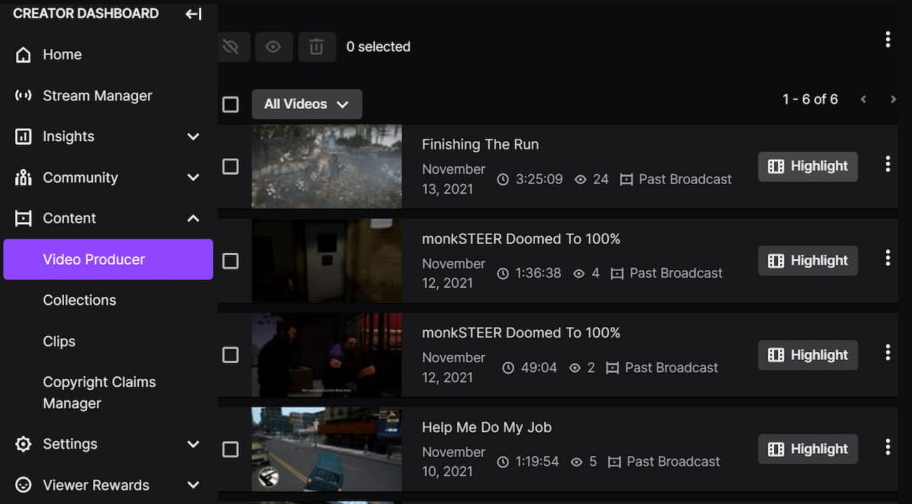Screen dimensions: 912x504
Task: Open three-dot menu for Help Me Do My Job
Action: point(888,447)
